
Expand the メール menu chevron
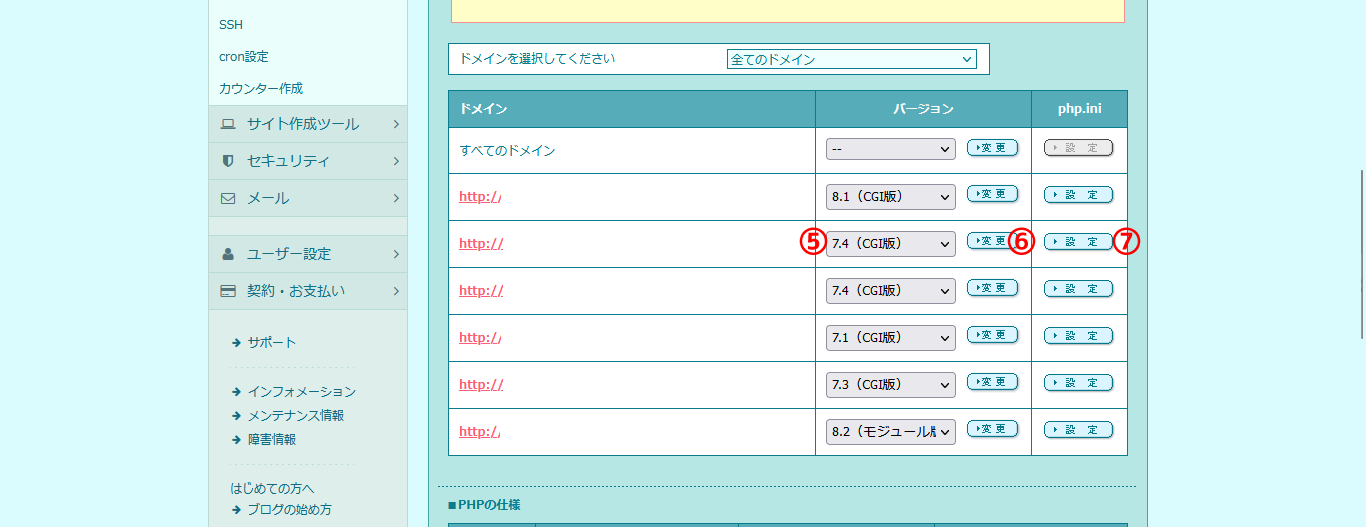(396, 198)
